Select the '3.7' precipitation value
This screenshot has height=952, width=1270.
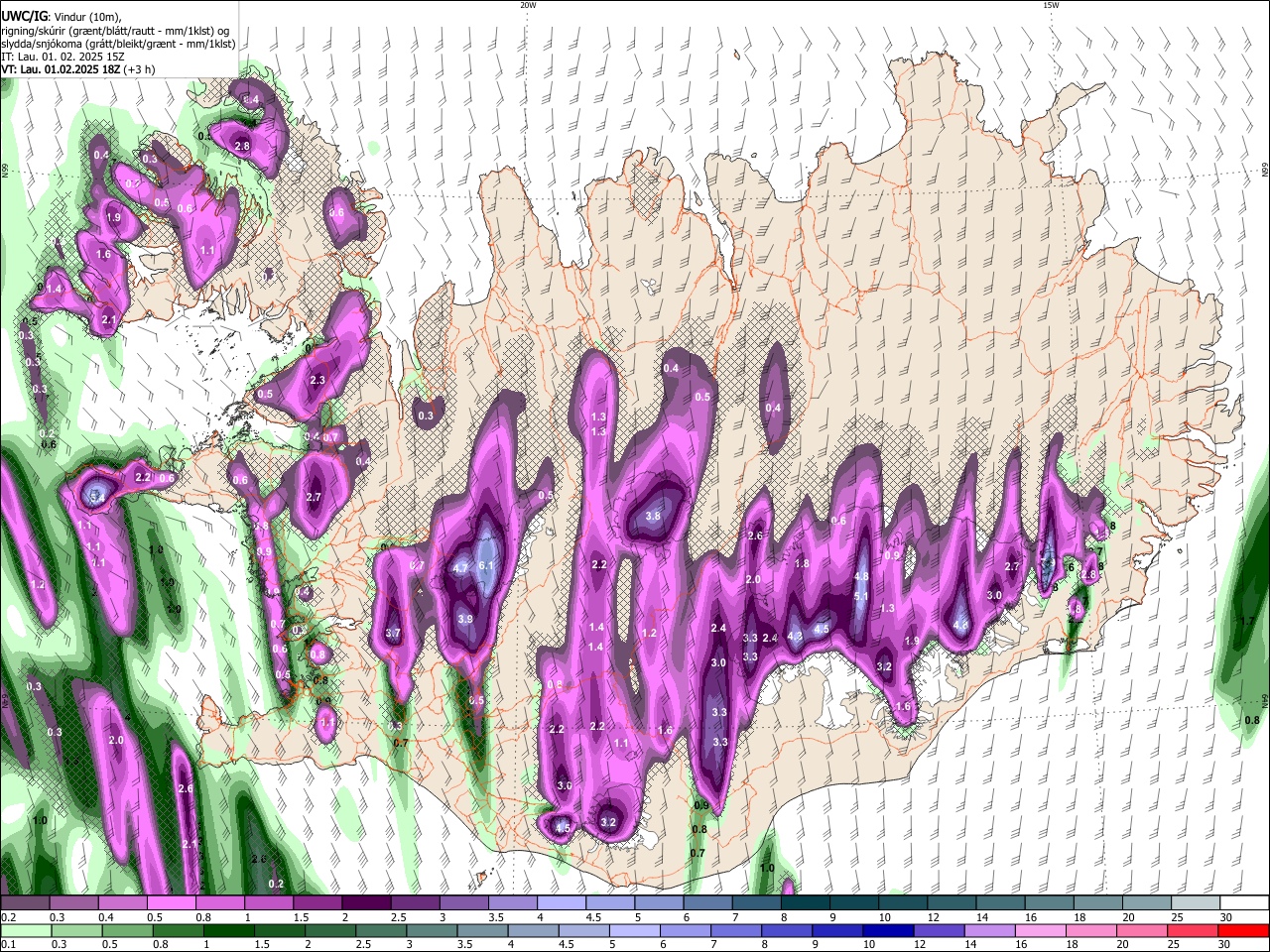(393, 633)
